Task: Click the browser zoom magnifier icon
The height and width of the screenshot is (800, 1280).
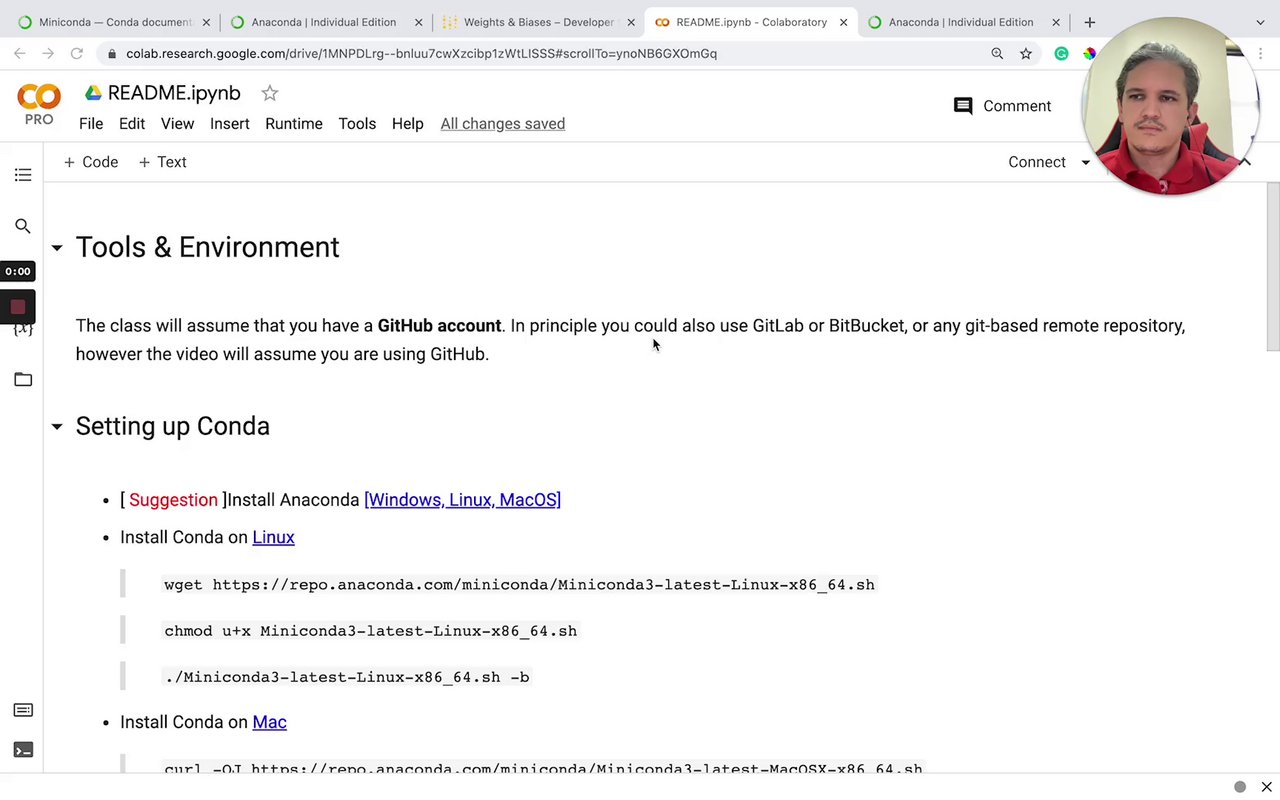Action: click(997, 54)
